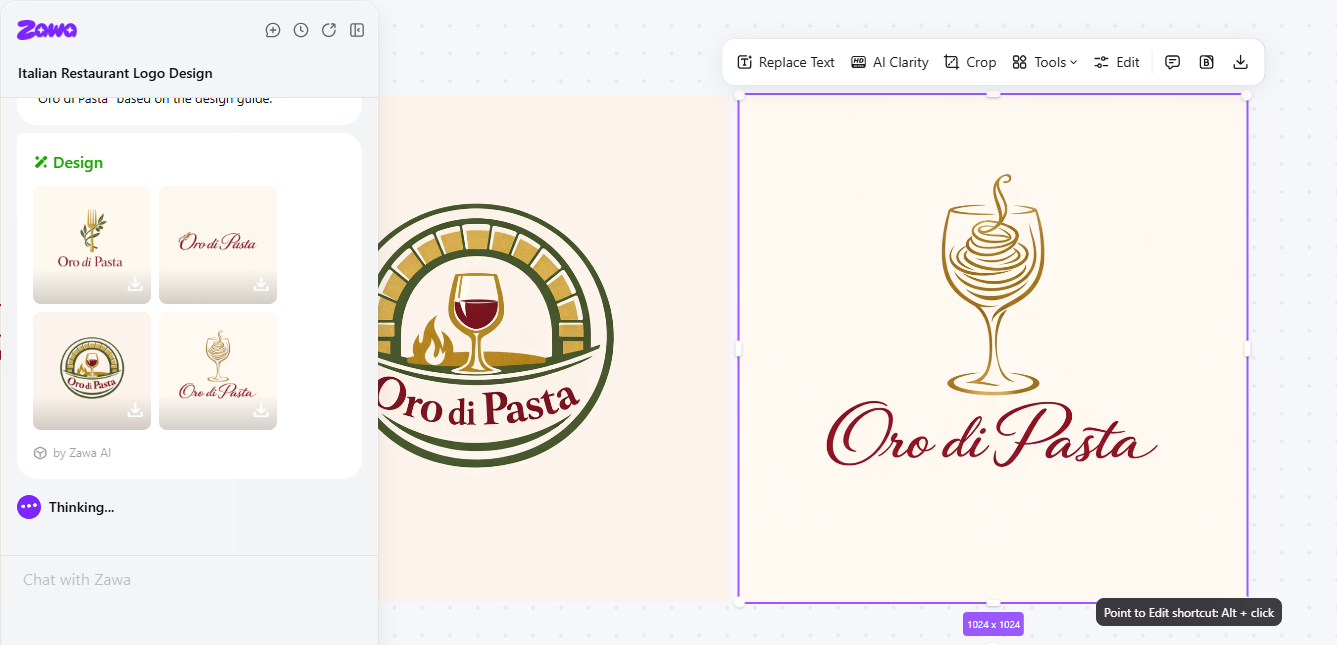Viewport: 1337px width, 645px height.
Task: Open AI Clarity enhancement
Action: [x=889, y=62]
